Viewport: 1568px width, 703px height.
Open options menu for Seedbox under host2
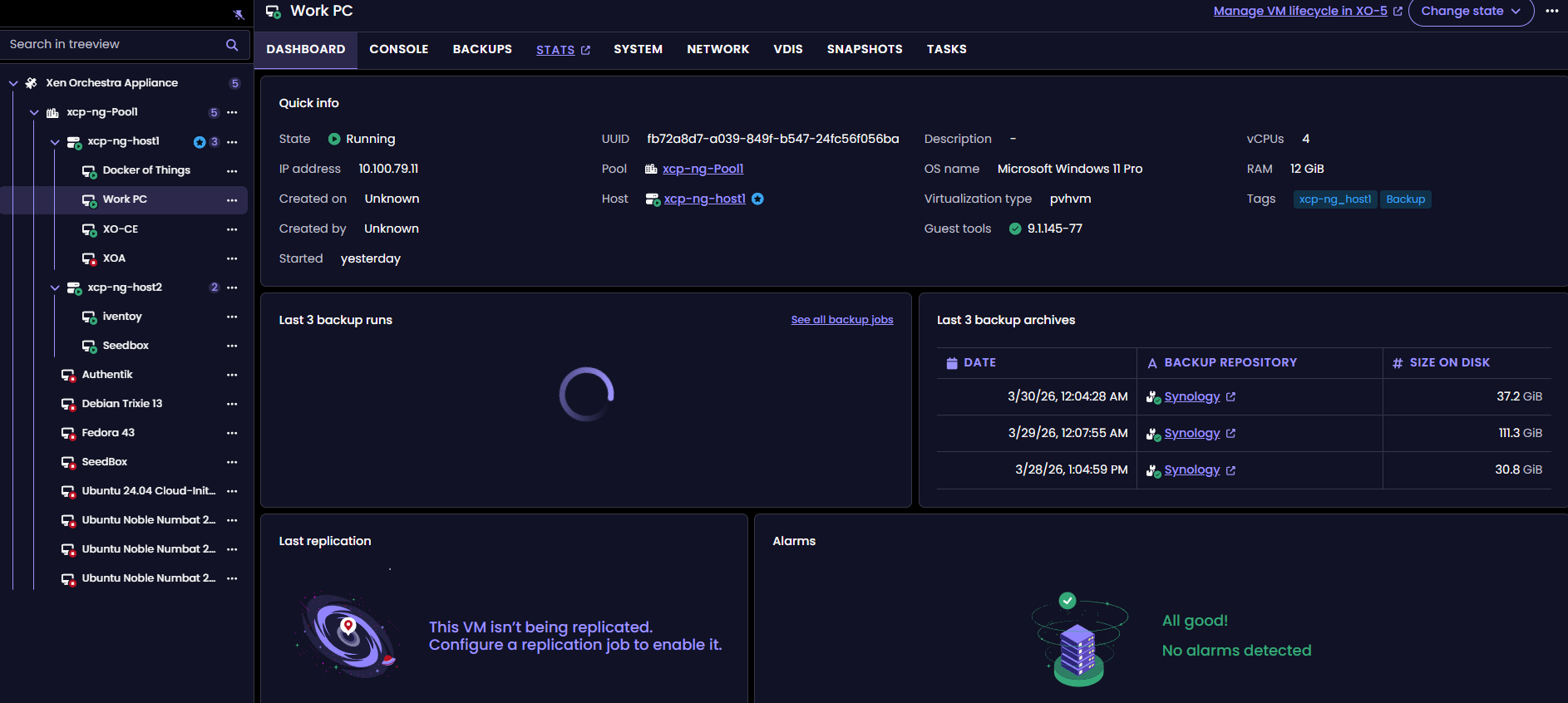tap(232, 346)
